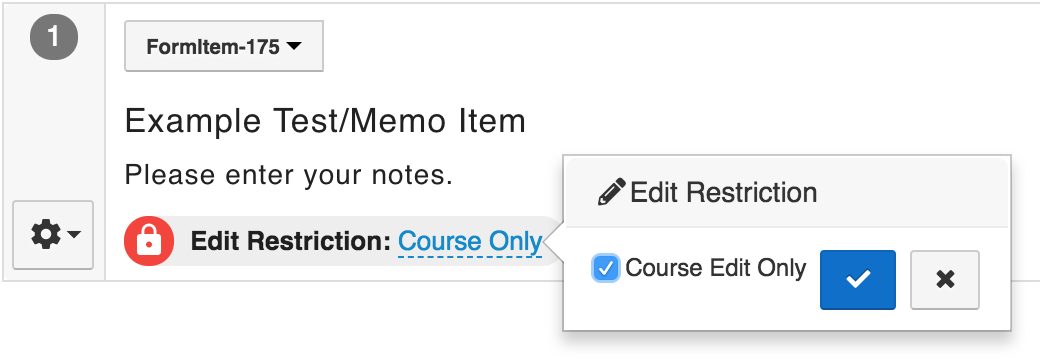Click the gear settings icon

tap(46, 235)
